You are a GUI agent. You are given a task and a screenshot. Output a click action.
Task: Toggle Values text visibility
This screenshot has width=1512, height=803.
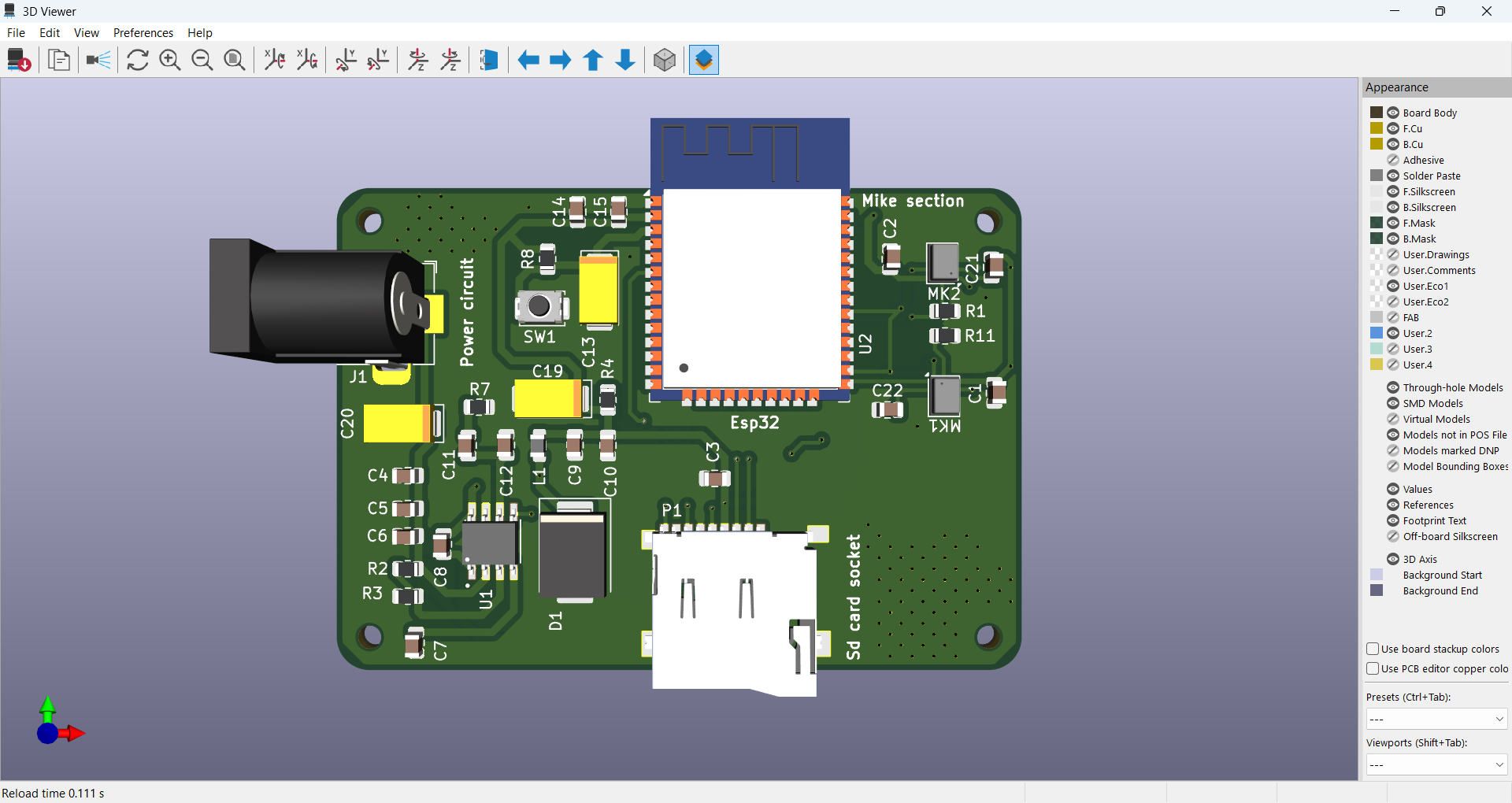[1393, 489]
